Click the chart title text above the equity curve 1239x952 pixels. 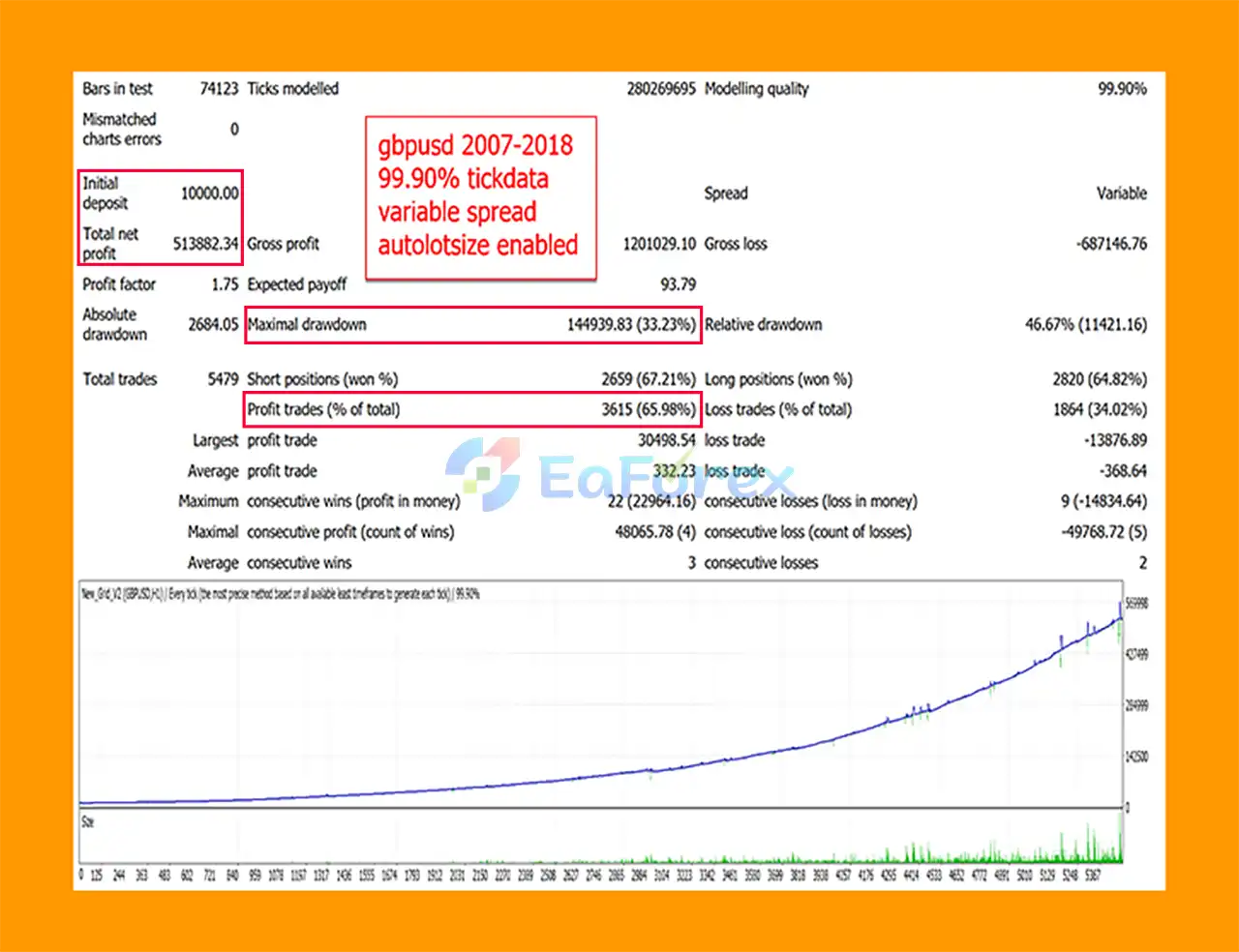280,594
